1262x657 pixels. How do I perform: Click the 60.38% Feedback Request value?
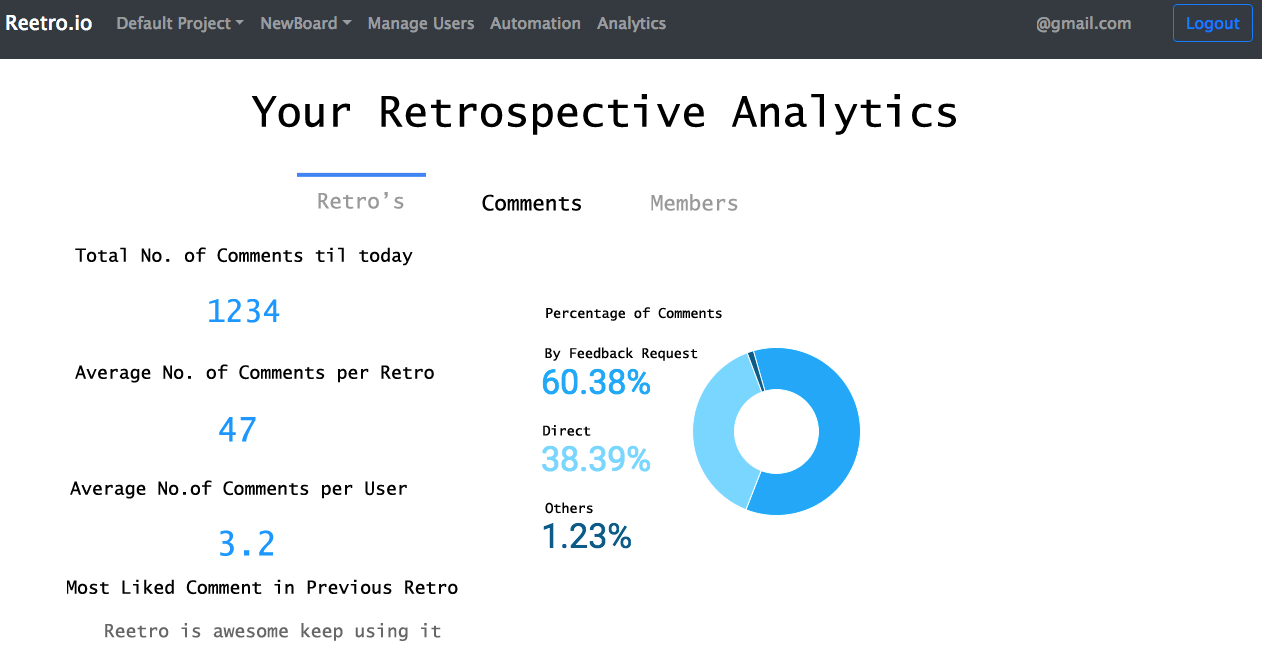point(596,382)
